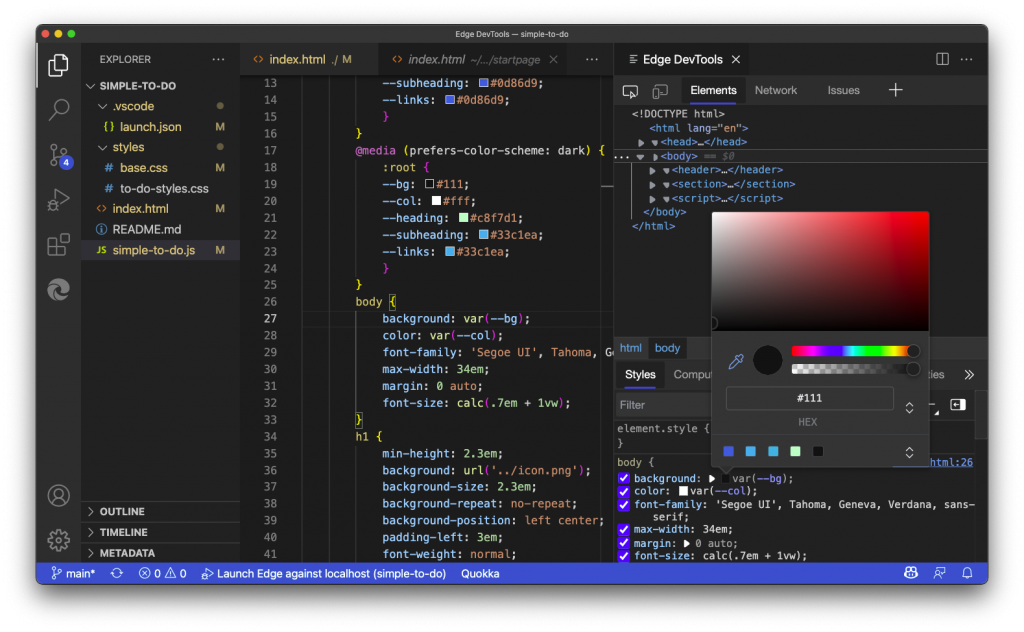
Task: Click the errors and warnings count
Action: pyautogui.click(x=163, y=573)
